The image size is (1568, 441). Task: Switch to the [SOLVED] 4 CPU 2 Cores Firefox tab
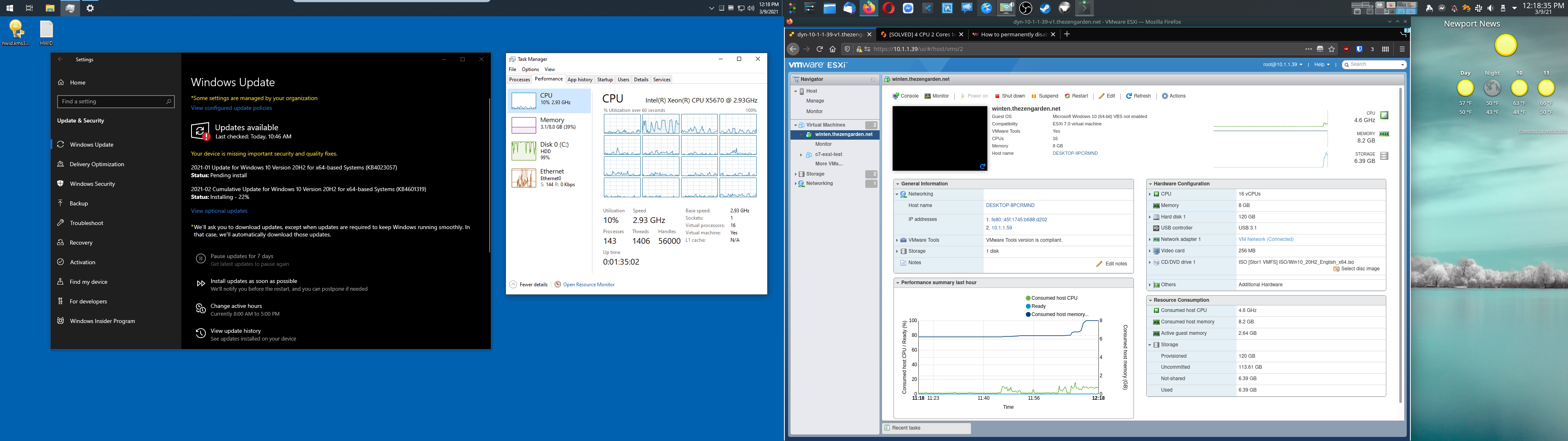click(x=923, y=35)
